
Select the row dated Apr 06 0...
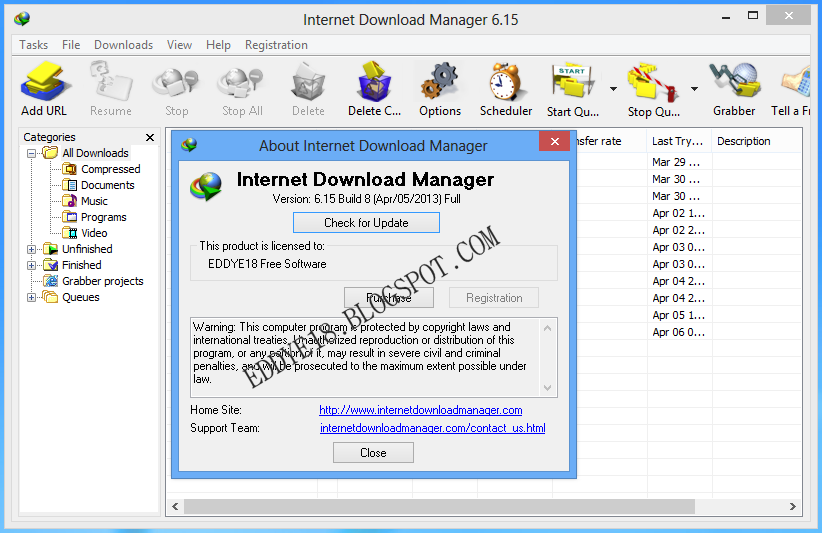pyautogui.click(x=689, y=332)
